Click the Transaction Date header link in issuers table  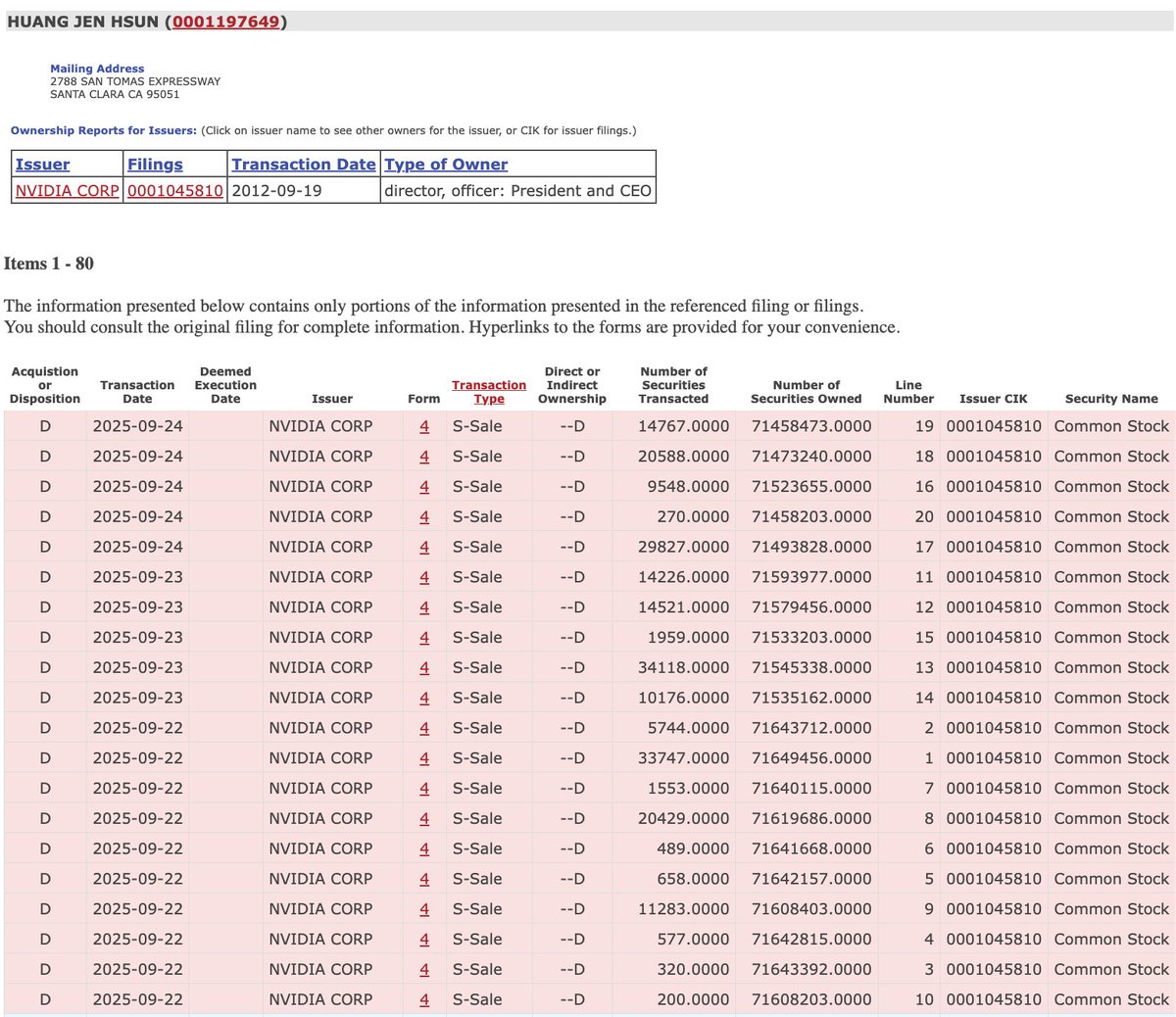tap(304, 165)
